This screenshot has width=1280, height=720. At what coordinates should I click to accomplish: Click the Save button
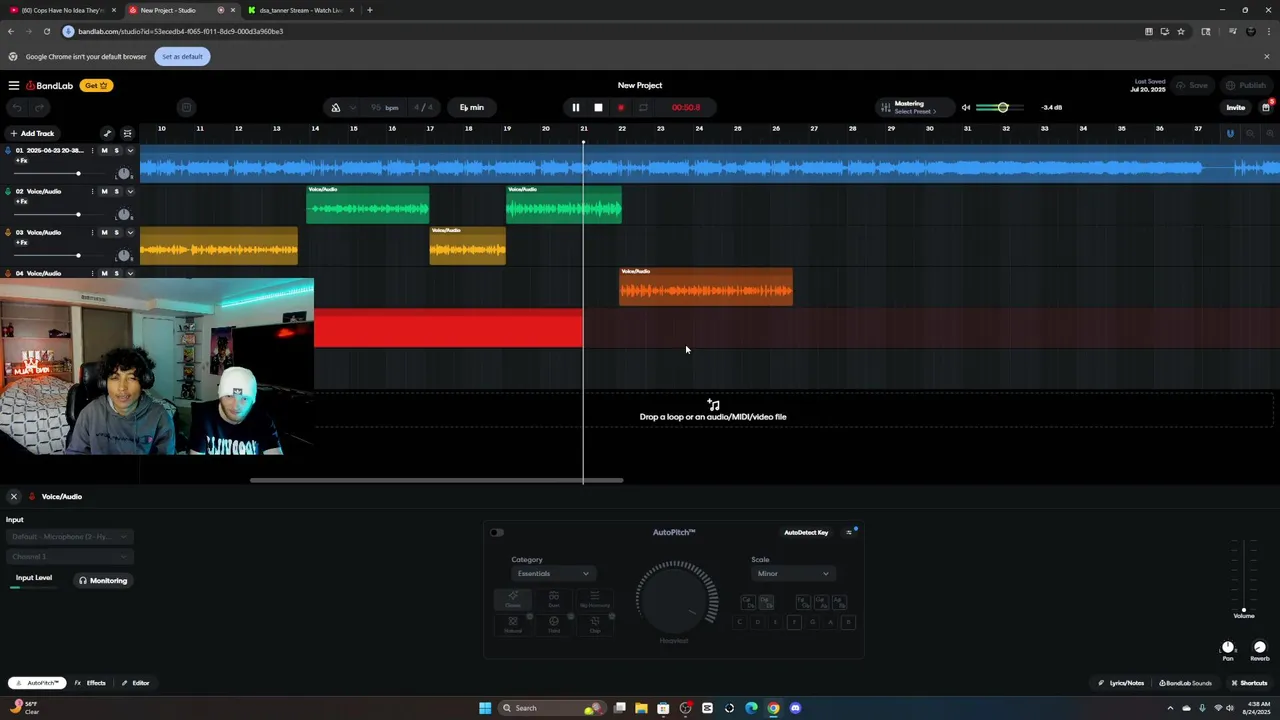pos(1193,86)
